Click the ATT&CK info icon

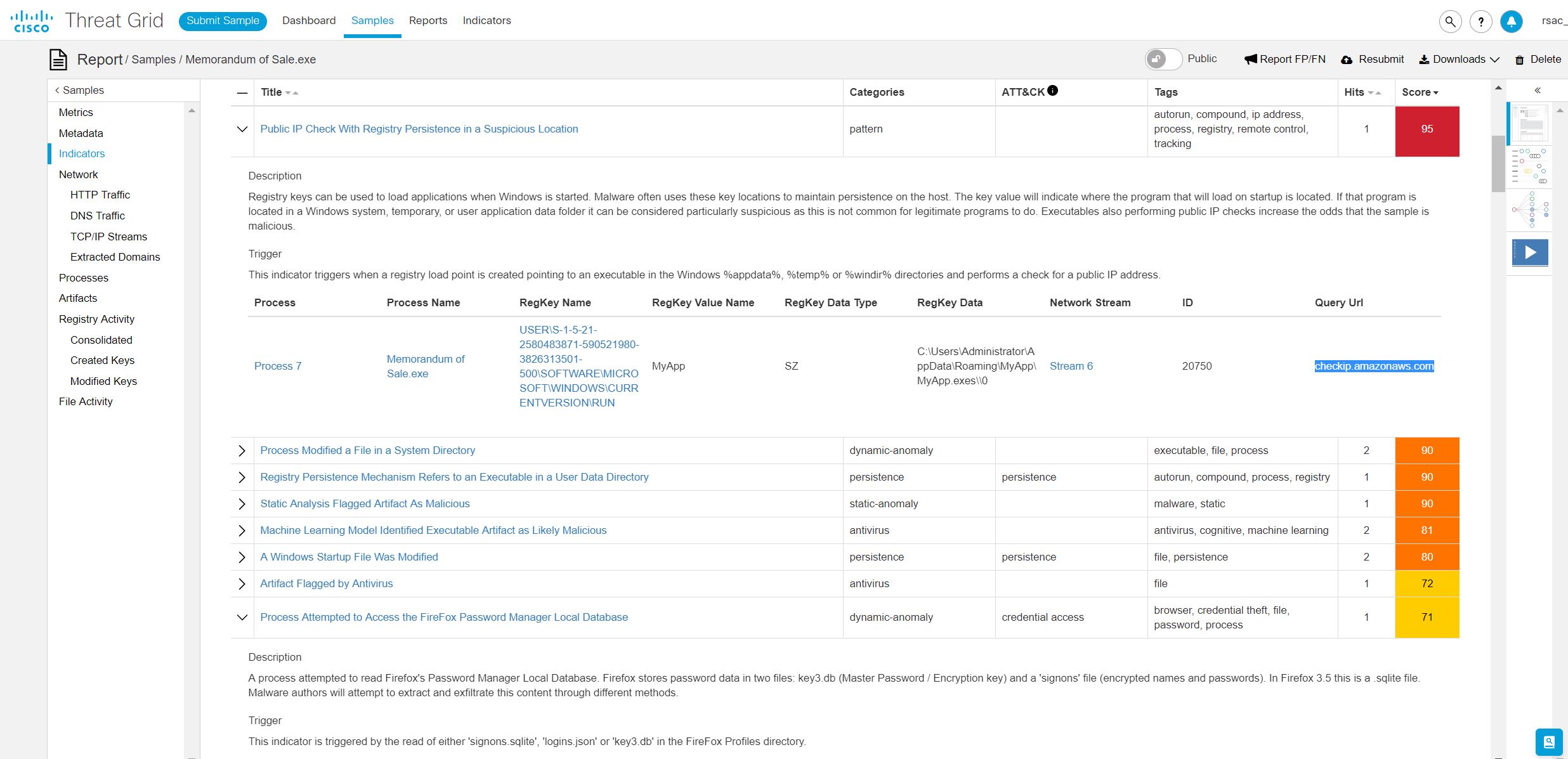1052,91
